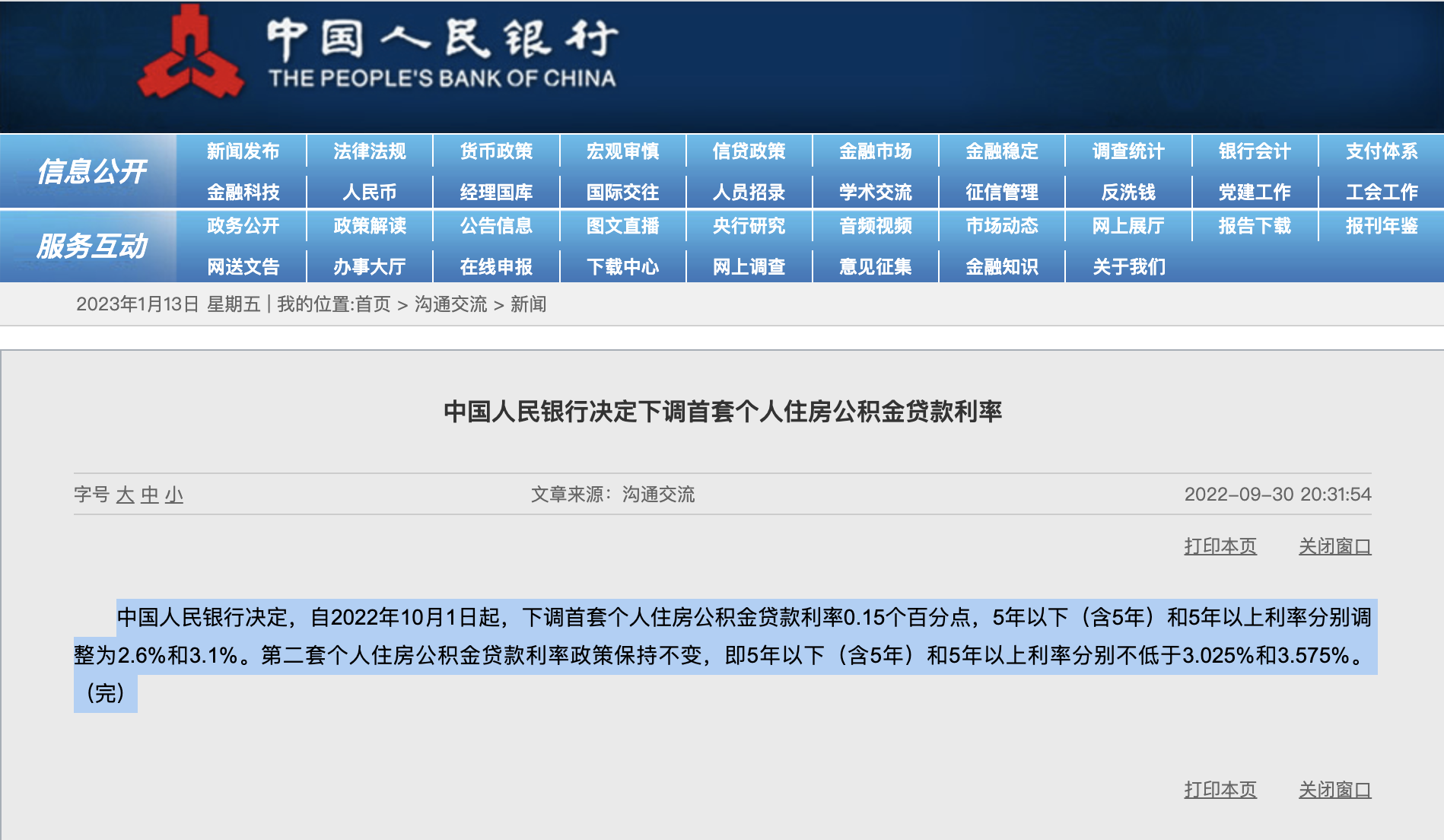Image resolution: width=1444 pixels, height=840 pixels.
Task: Click 沟通交流 breadcrumb link
Action: pos(450,304)
